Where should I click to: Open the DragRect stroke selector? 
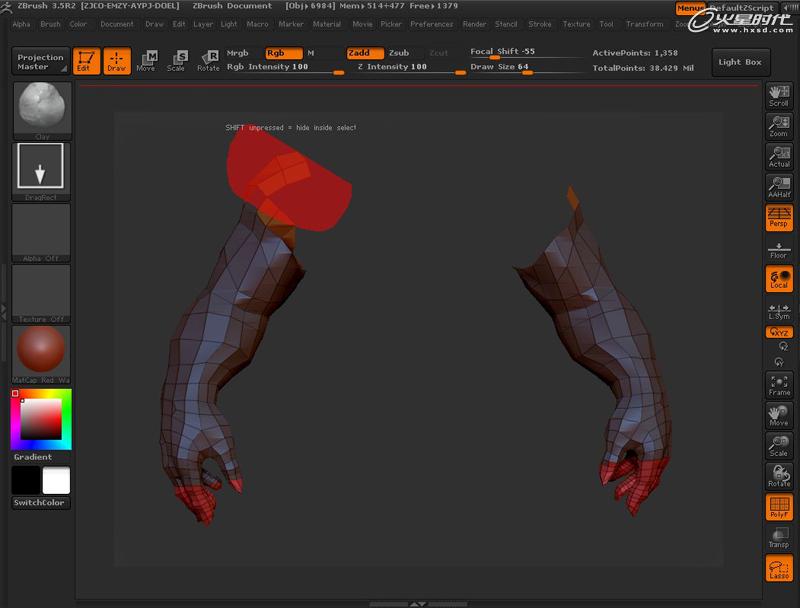pos(41,171)
